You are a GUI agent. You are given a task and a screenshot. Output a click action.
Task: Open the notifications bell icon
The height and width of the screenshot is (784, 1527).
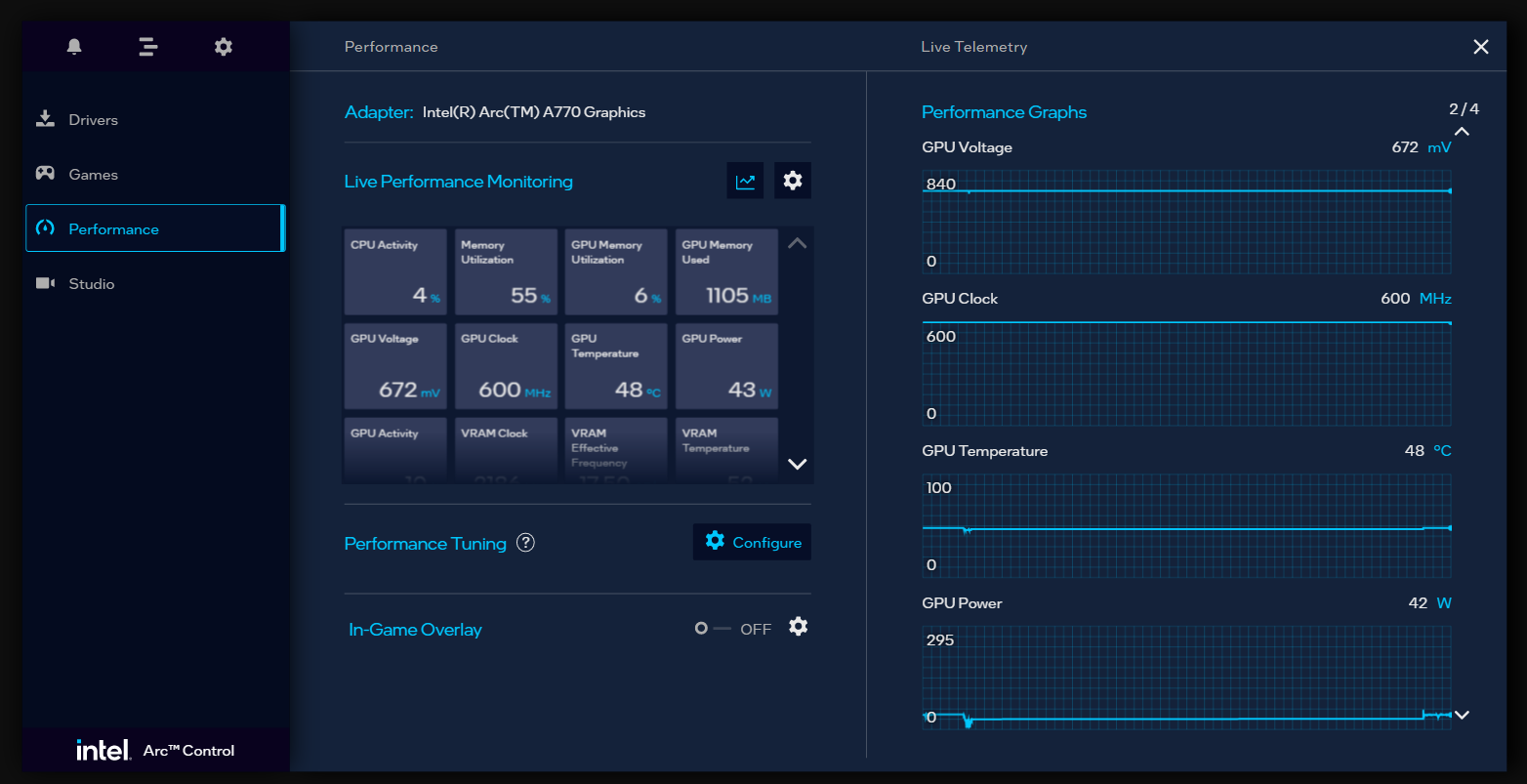(x=73, y=46)
